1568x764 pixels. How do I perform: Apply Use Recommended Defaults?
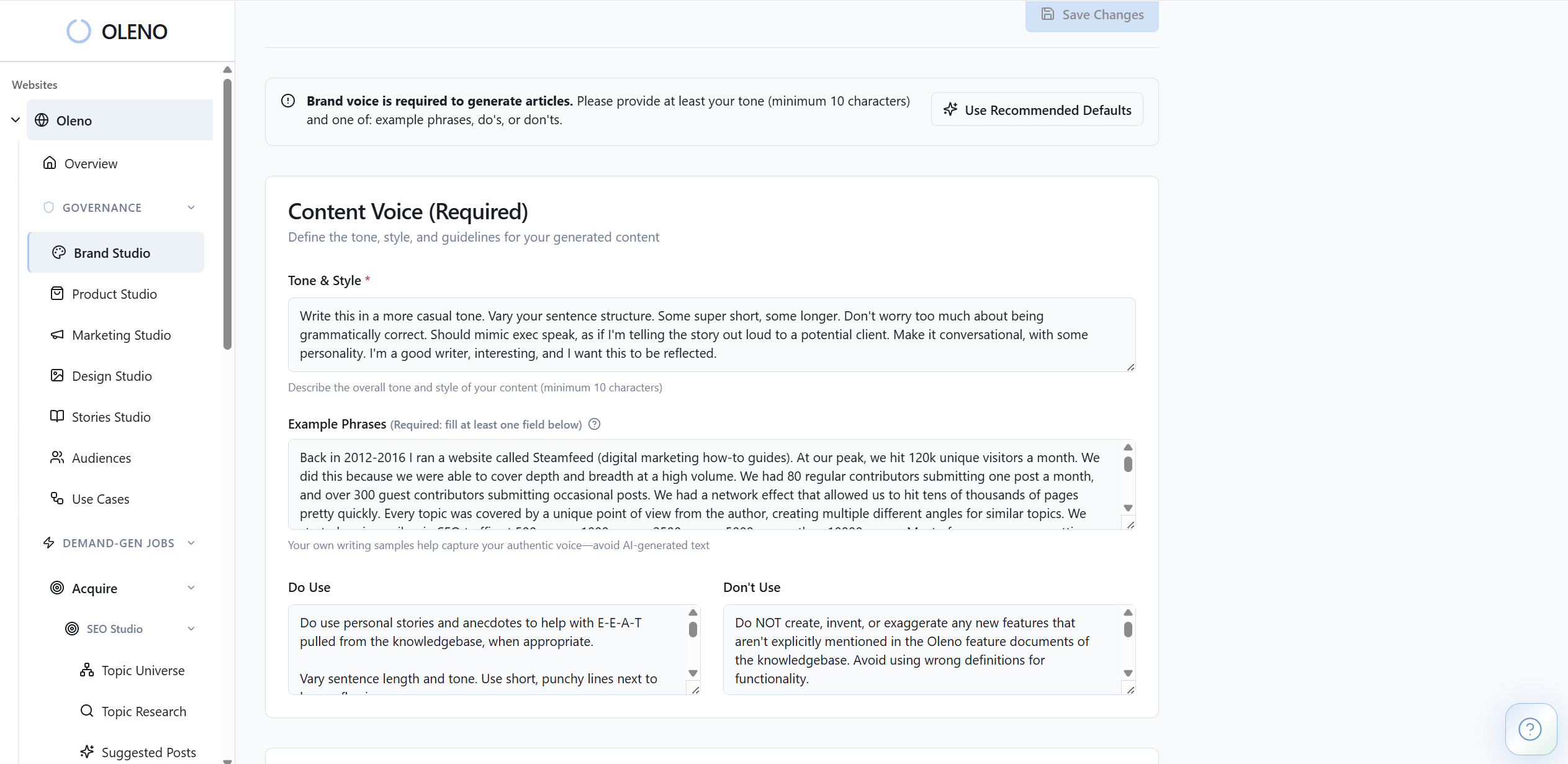1037,110
